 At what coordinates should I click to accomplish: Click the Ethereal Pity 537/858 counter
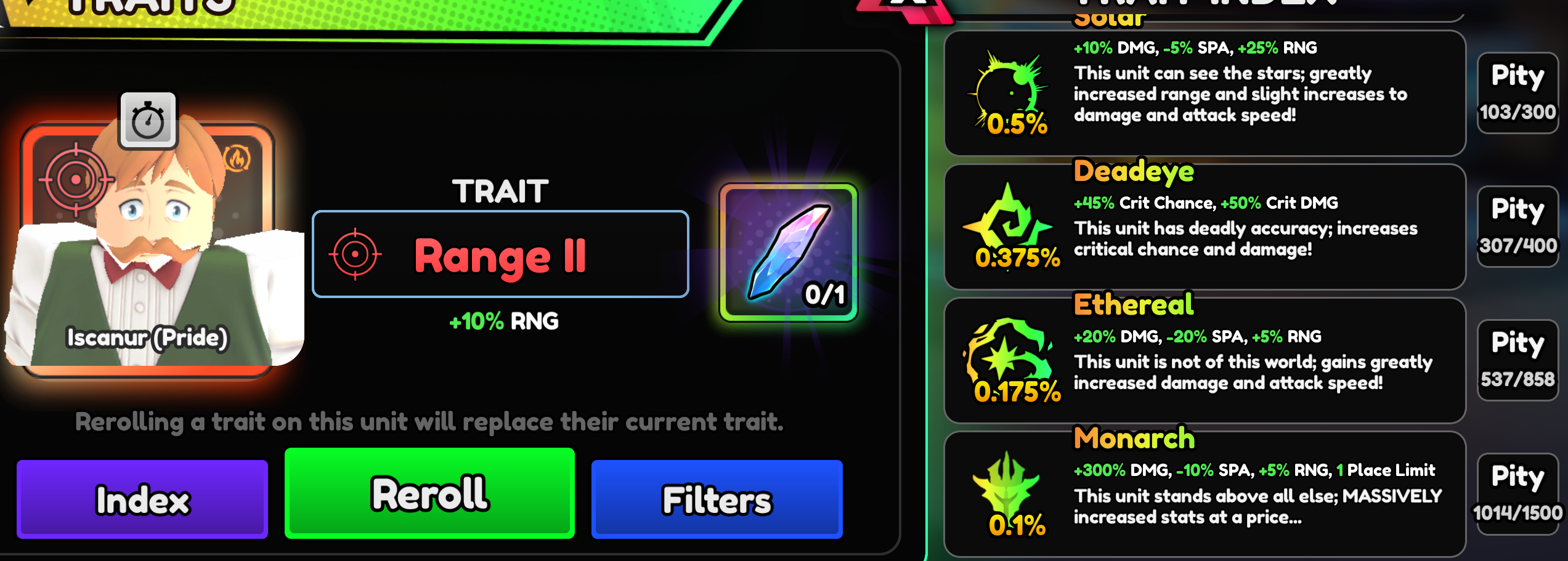1517,360
